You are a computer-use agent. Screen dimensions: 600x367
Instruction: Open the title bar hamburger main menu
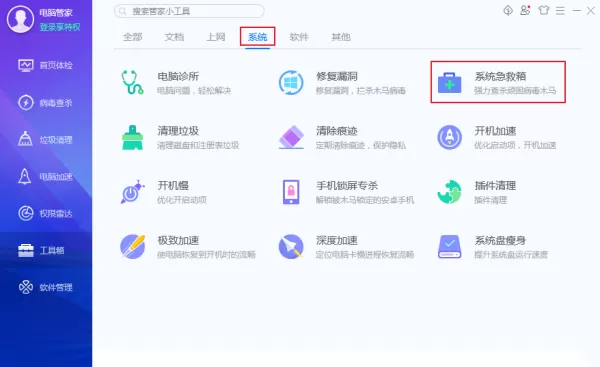(x=560, y=11)
